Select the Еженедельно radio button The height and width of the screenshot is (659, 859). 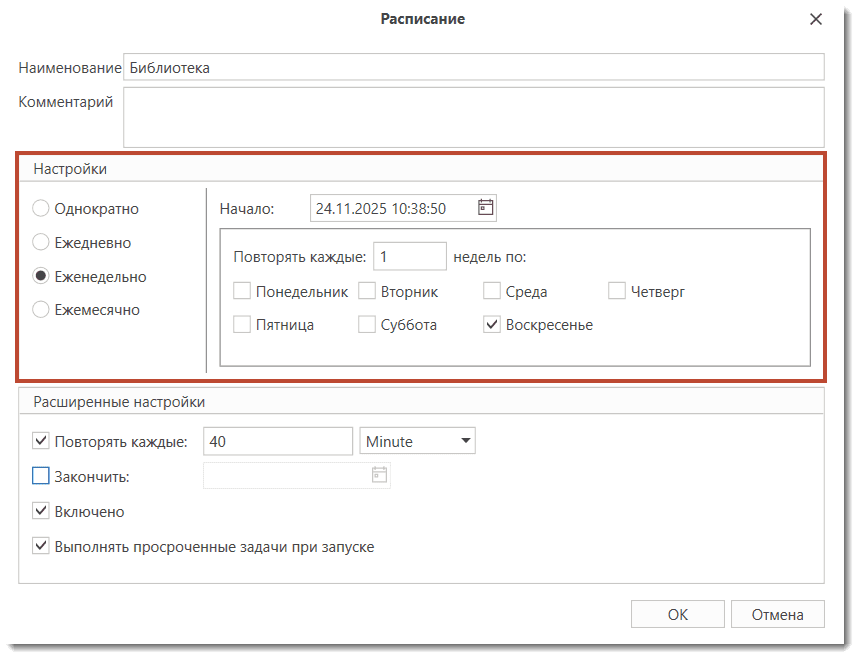click(x=41, y=276)
